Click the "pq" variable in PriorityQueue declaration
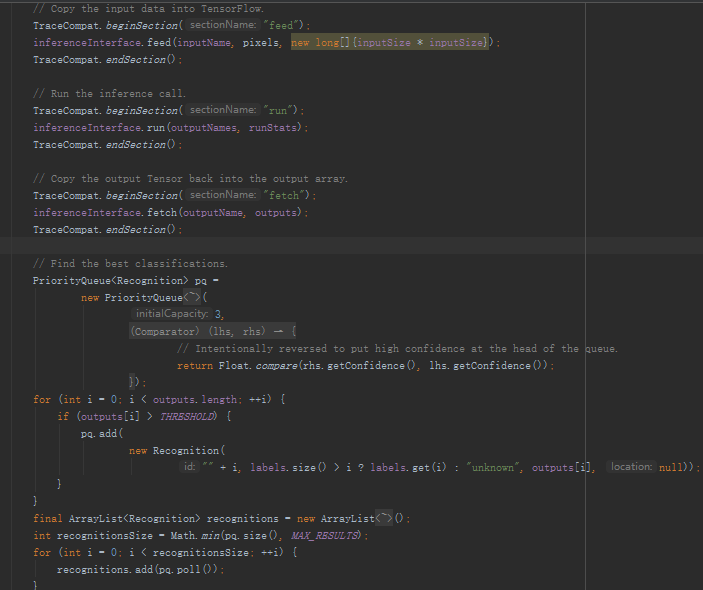The image size is (703, 590). coord(201,281)
